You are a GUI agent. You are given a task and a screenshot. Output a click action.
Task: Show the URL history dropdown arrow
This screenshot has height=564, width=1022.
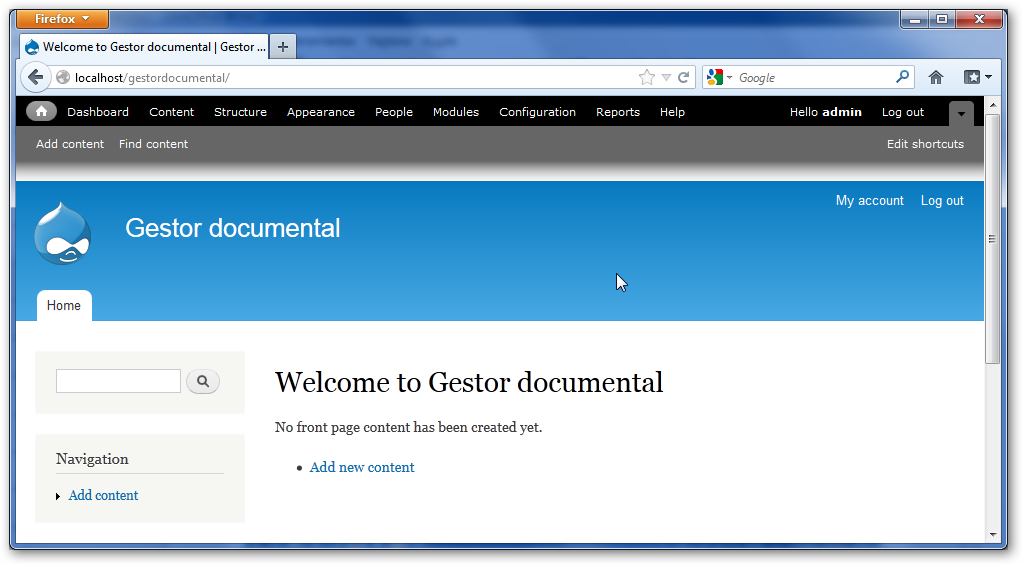(666, 77)
